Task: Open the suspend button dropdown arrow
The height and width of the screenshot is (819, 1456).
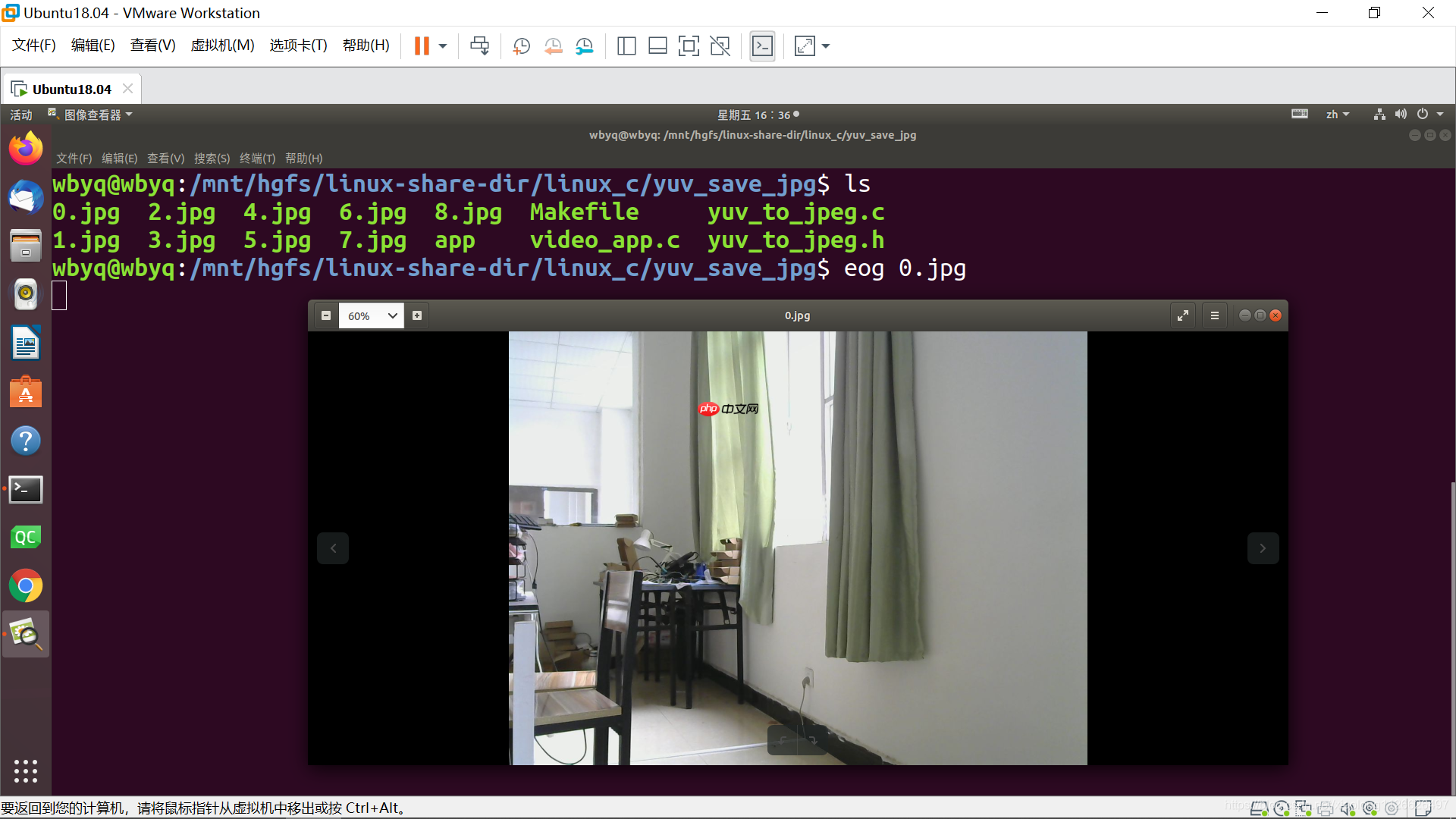Action: click(x=443, y=45)
